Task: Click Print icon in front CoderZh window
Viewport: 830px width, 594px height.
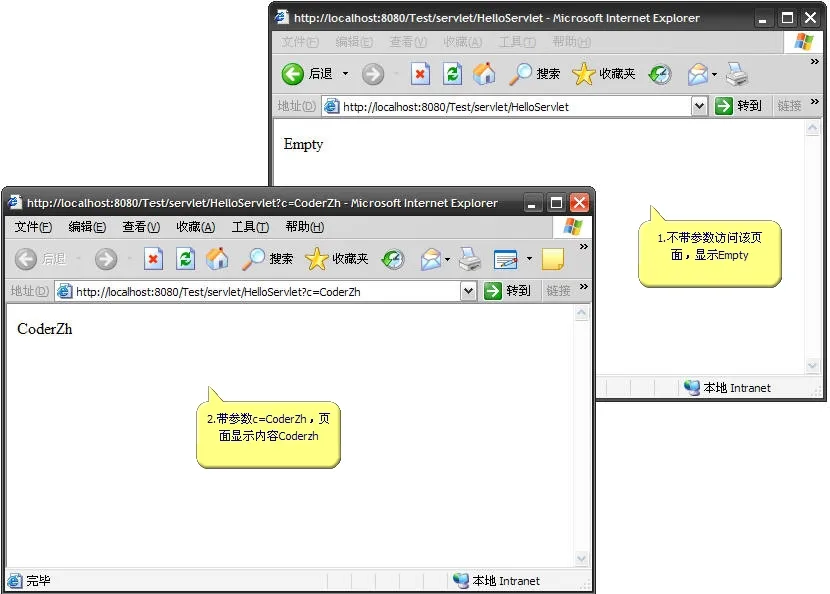Action: 470,259
